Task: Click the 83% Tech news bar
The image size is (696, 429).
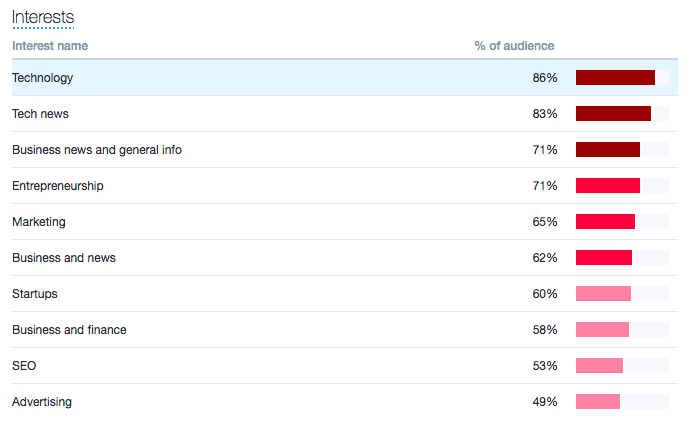Action: [x=613, y=113]
